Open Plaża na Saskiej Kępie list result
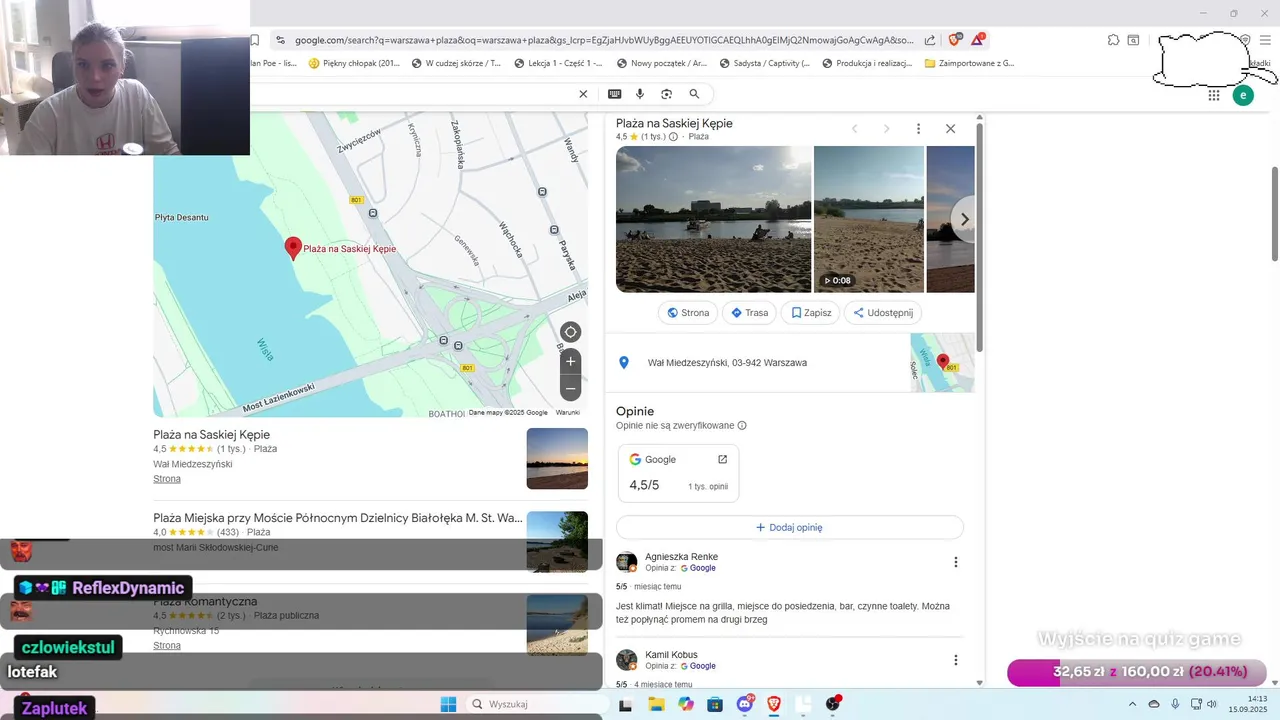Viewport: 1280px width, 720px height. [212, 435]
